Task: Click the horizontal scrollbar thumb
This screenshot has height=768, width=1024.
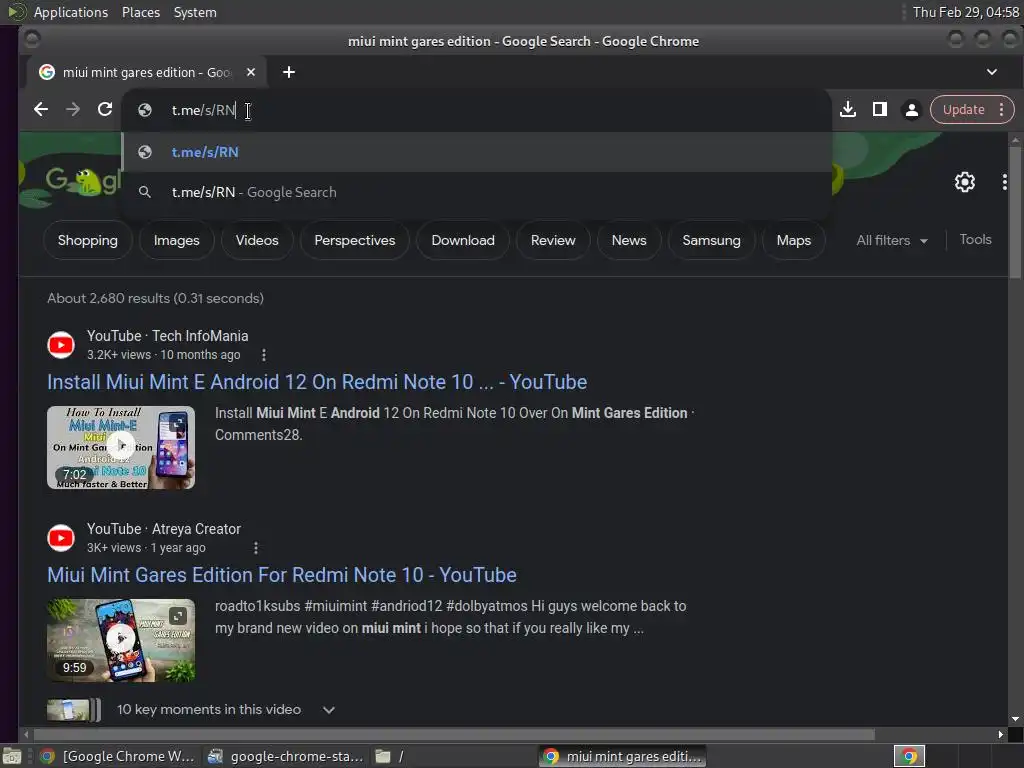Action: (x=454, y=735)
